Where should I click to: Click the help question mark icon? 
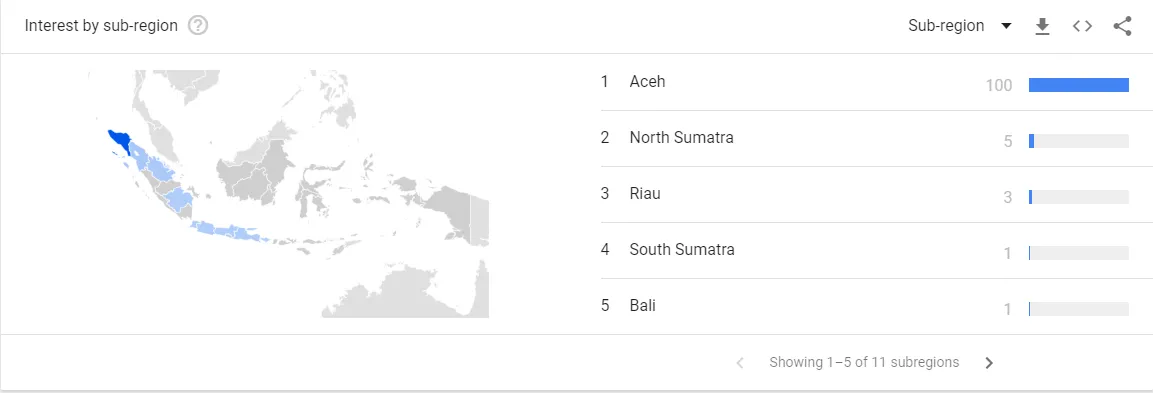pos(198,26)
